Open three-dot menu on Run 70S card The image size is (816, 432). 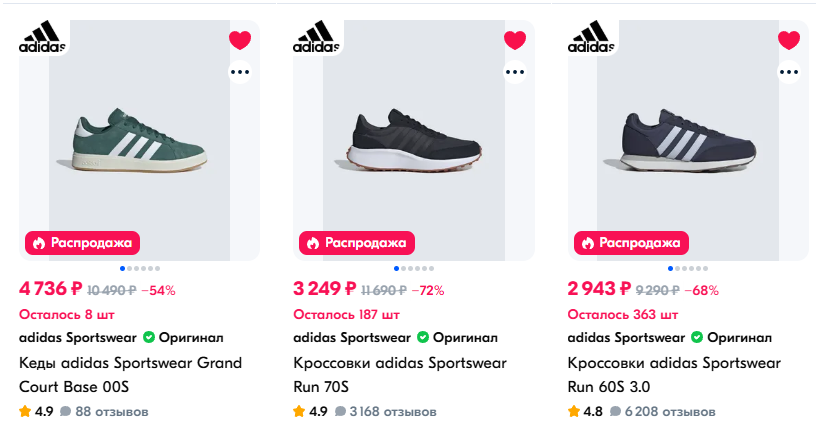[x=514, y=72]
